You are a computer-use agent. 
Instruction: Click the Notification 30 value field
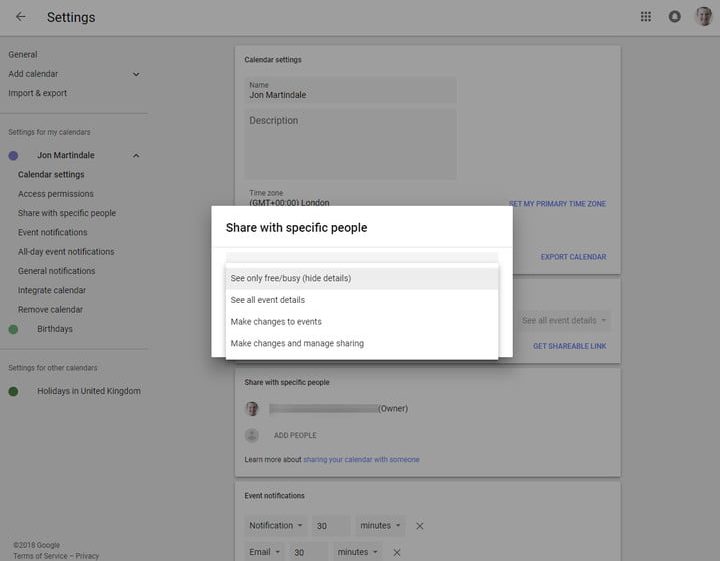pyautogui.click(x=331, y=526)
